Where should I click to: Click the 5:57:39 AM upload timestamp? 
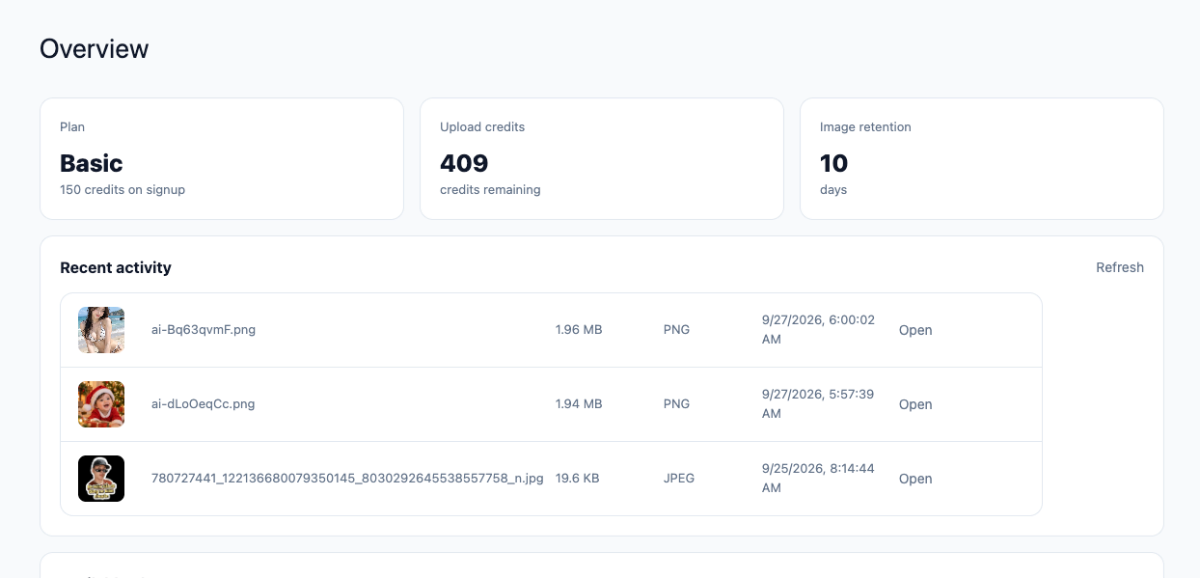(x=818, y=404)
